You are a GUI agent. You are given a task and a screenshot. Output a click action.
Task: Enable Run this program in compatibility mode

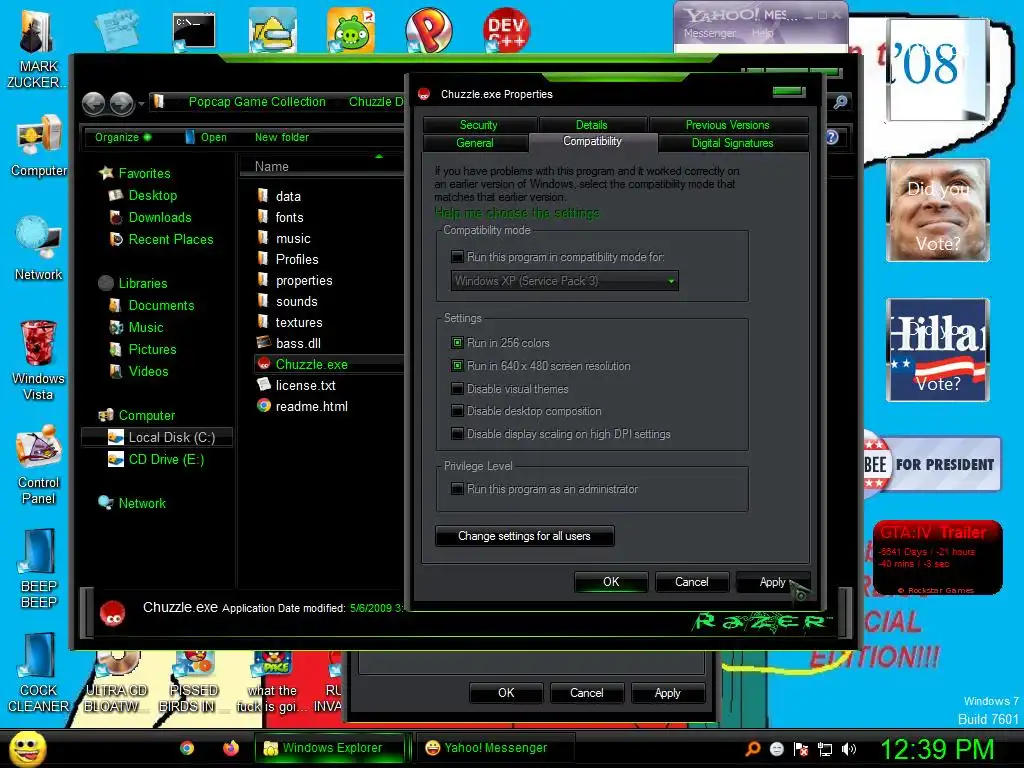click(x=458, y=257)
